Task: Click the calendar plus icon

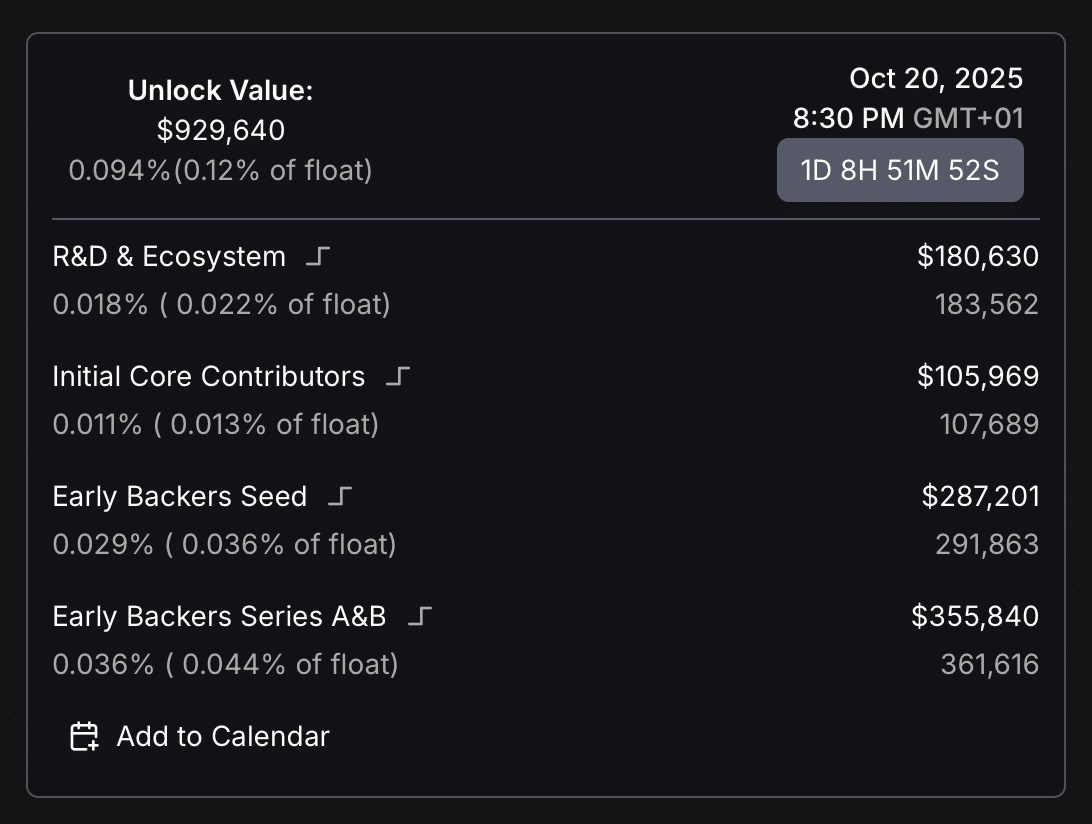Action: pos(84,736)
